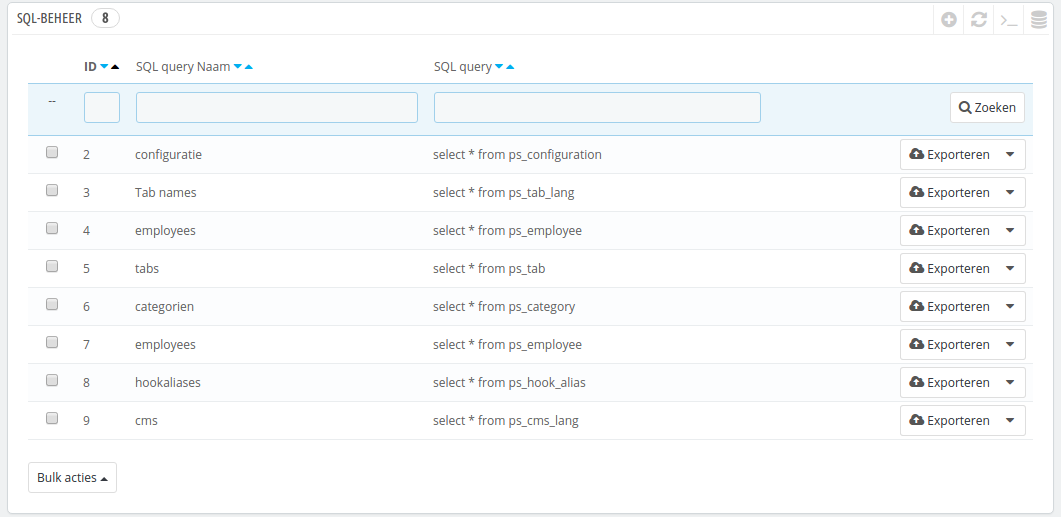The image size is (1061, 517).
Task: Export the hookaliases query
Action: coord(949,382)
